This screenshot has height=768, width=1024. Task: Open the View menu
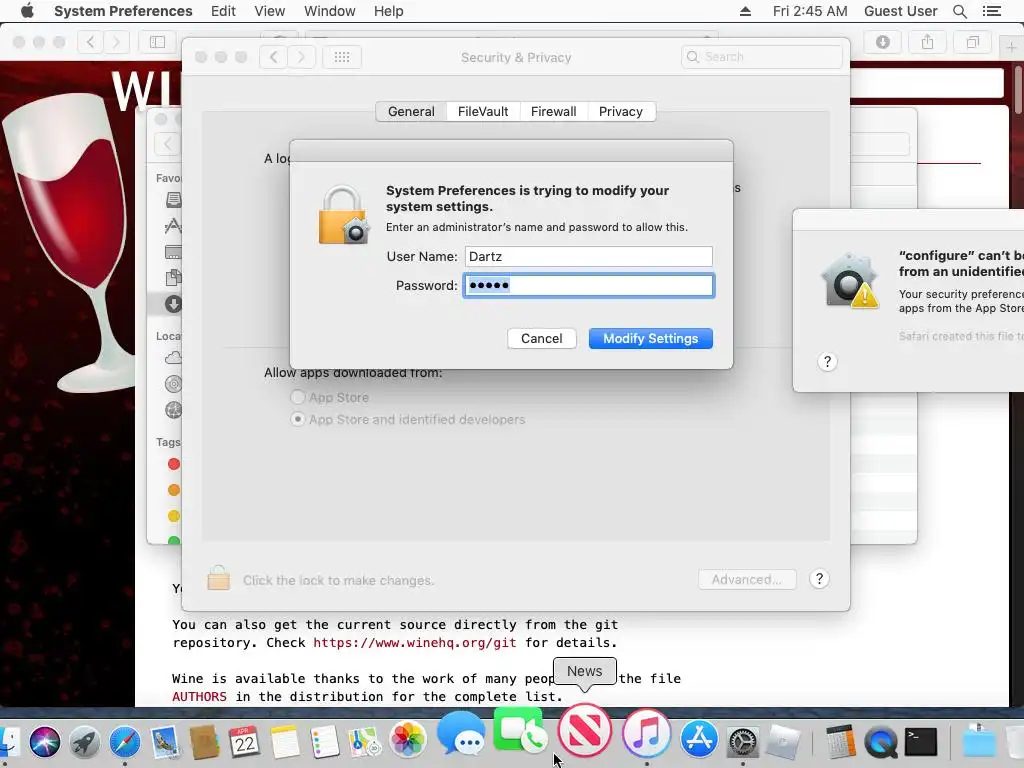click(269, 11)
